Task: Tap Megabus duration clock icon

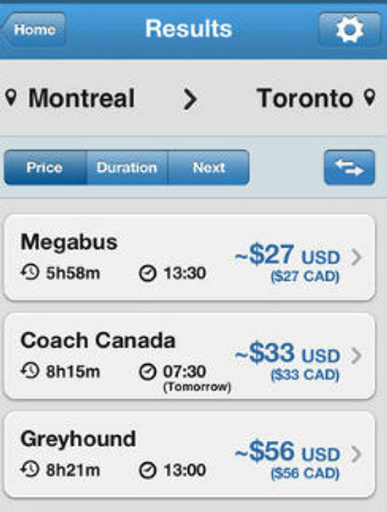Action: click(x=30, y=273)
